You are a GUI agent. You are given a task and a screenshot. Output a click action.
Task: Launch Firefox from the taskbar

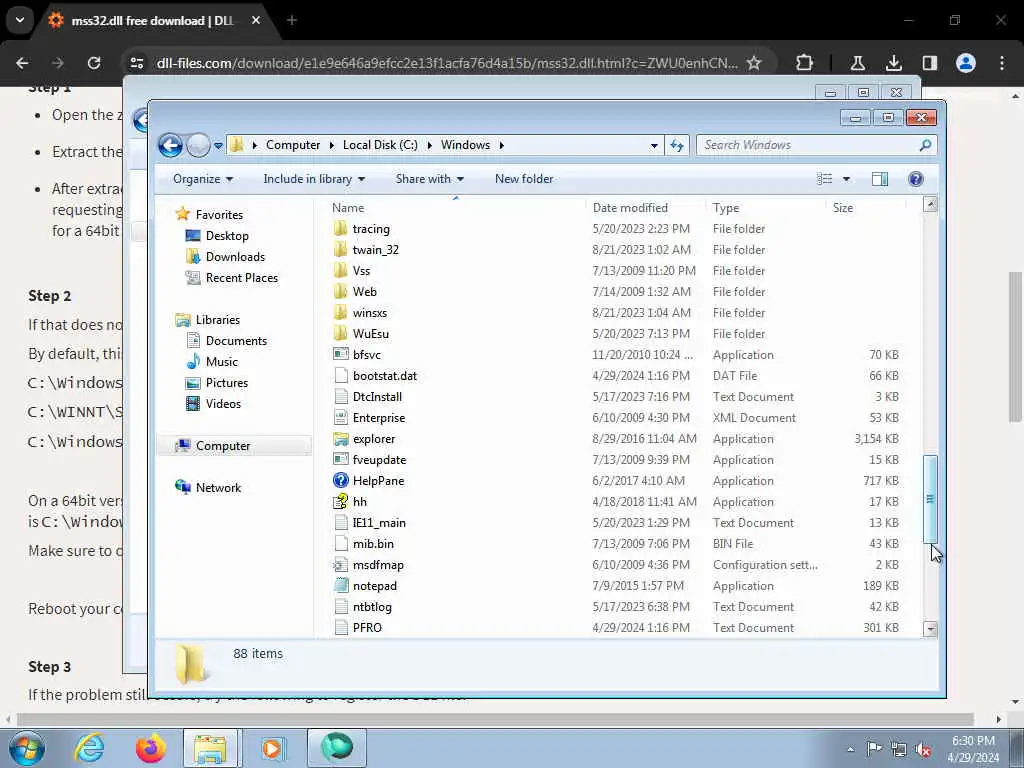click(x=150, y=748)
